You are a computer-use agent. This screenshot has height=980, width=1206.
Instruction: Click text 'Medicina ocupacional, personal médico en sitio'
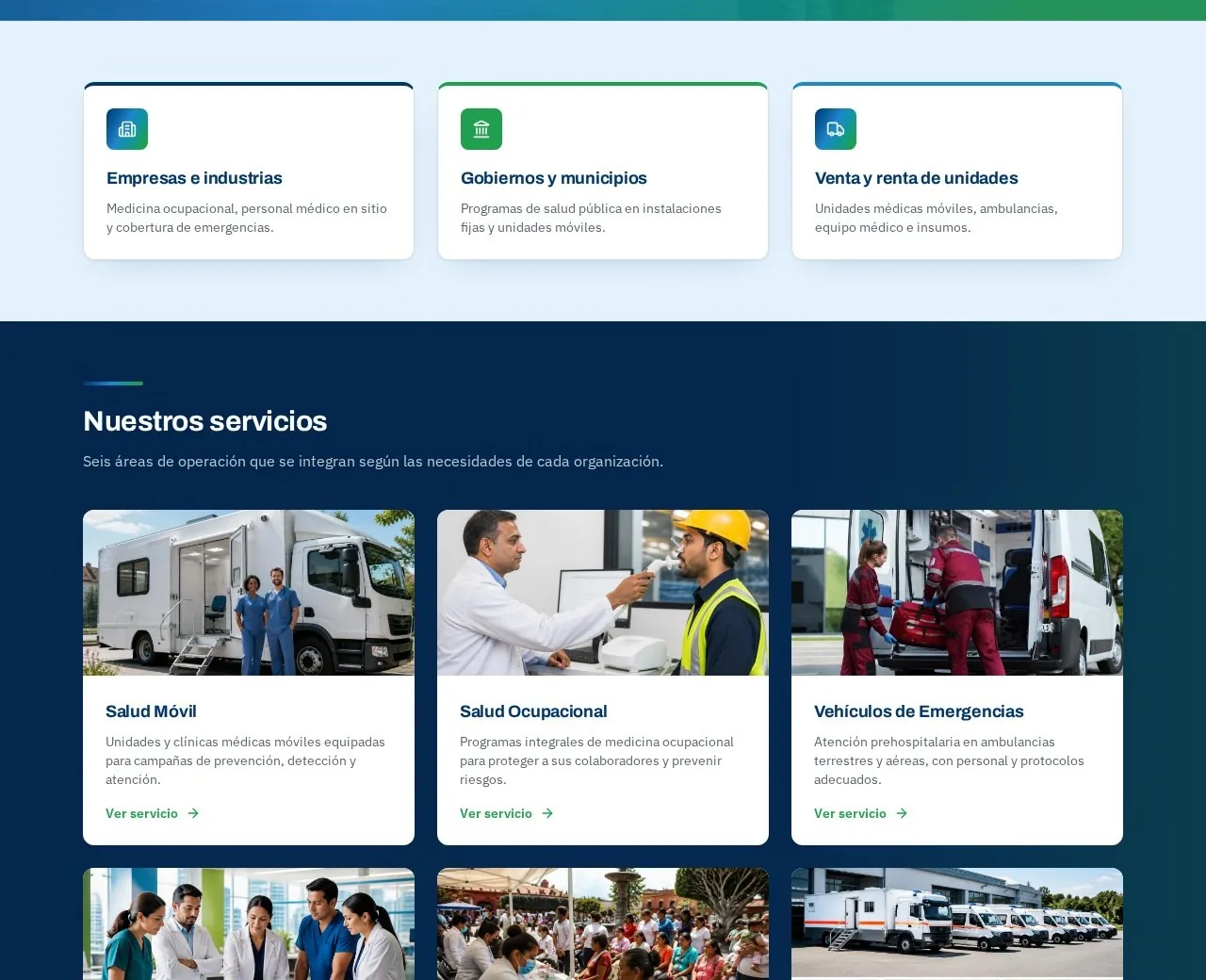247,208
